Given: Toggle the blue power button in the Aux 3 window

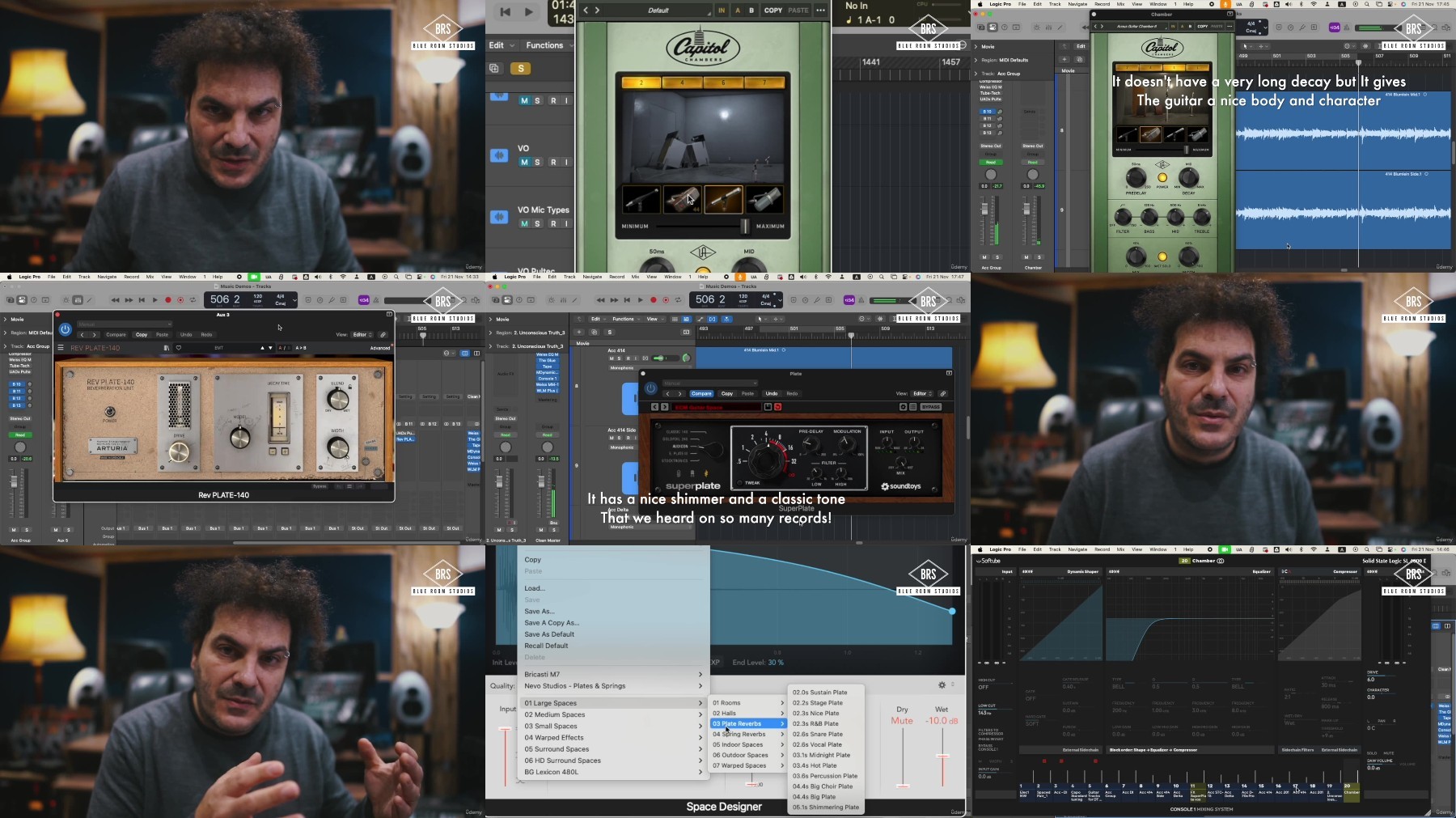Looking at the screenshot, I should 66,329.
